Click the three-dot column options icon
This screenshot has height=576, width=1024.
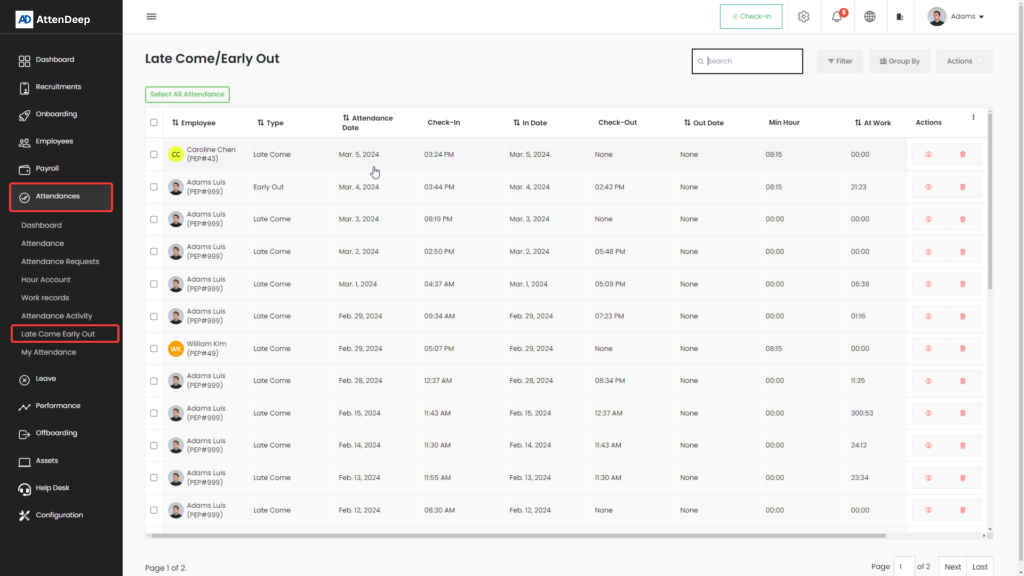973,118
